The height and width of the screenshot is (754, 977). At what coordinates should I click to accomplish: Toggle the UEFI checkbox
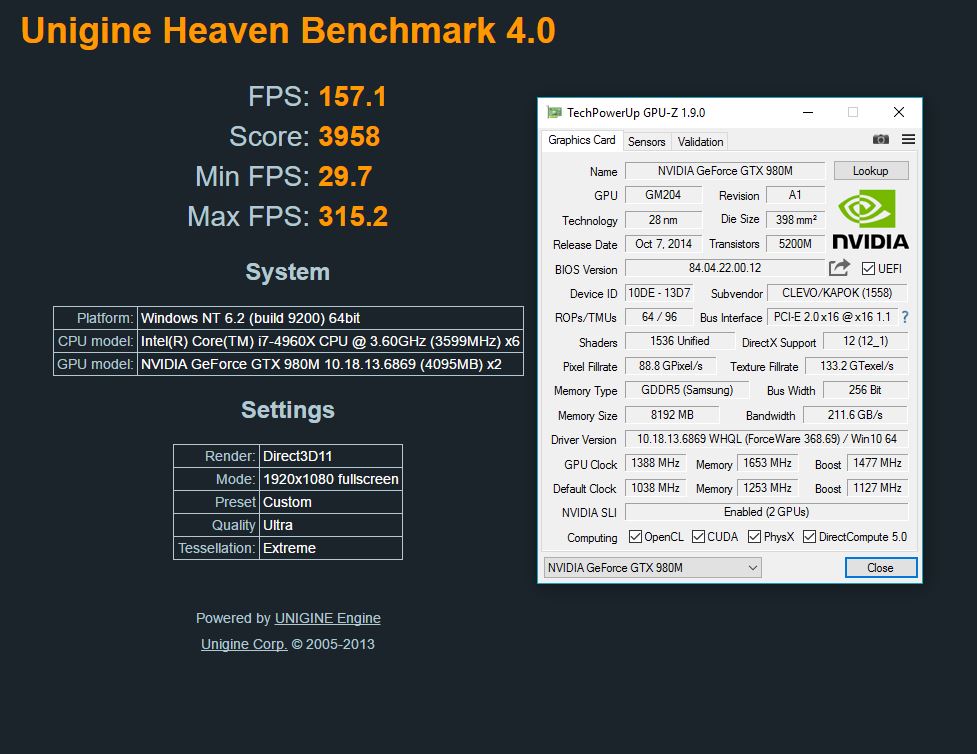(868, 269)
